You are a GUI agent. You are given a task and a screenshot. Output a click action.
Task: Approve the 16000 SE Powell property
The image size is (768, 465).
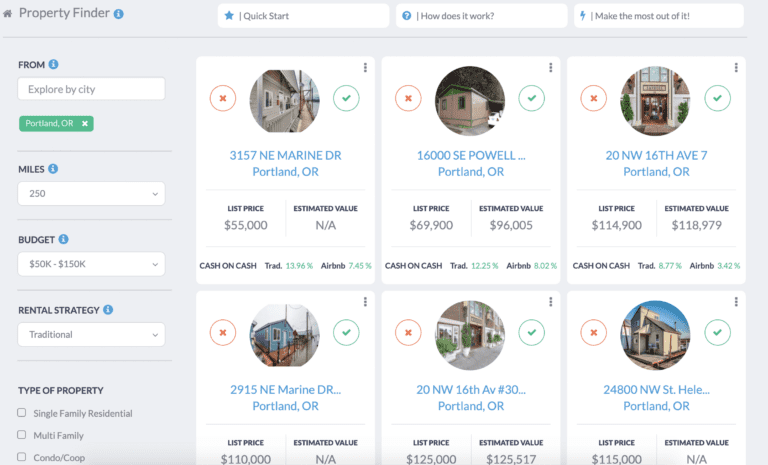pyautogui.click(x=531, y=98)
